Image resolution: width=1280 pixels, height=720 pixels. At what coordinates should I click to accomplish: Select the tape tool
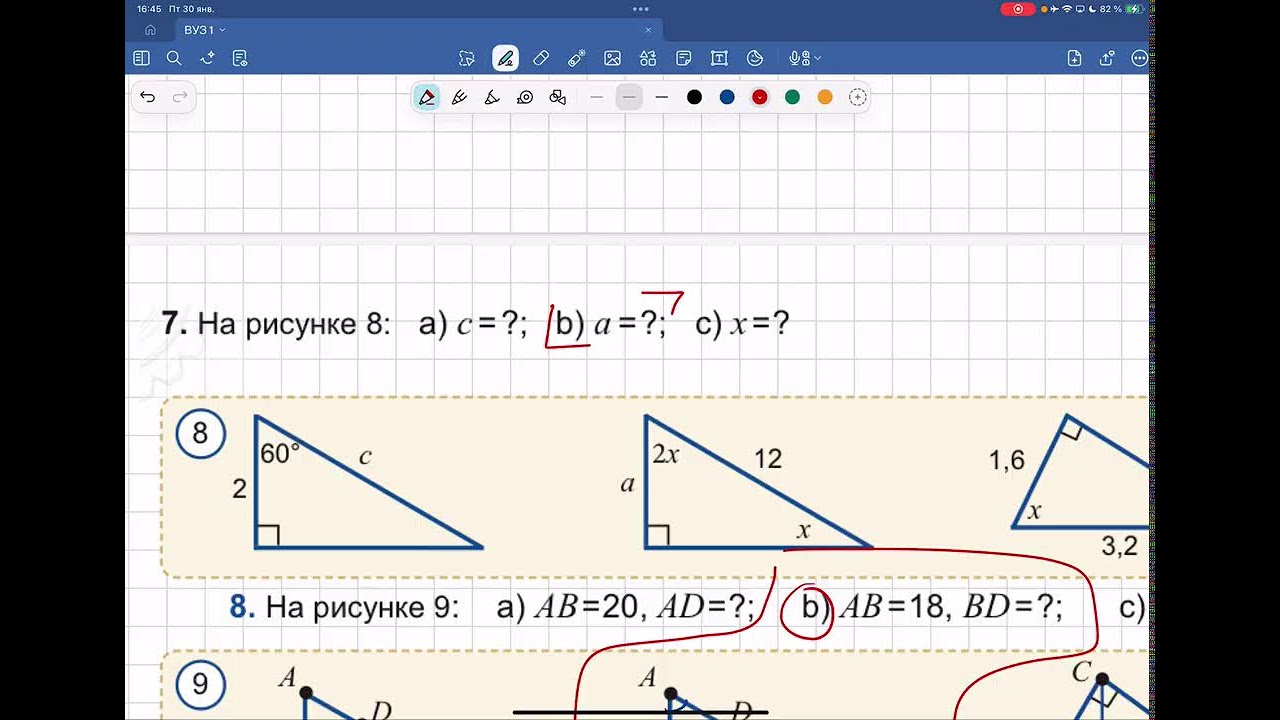click(x=577, y=58)
